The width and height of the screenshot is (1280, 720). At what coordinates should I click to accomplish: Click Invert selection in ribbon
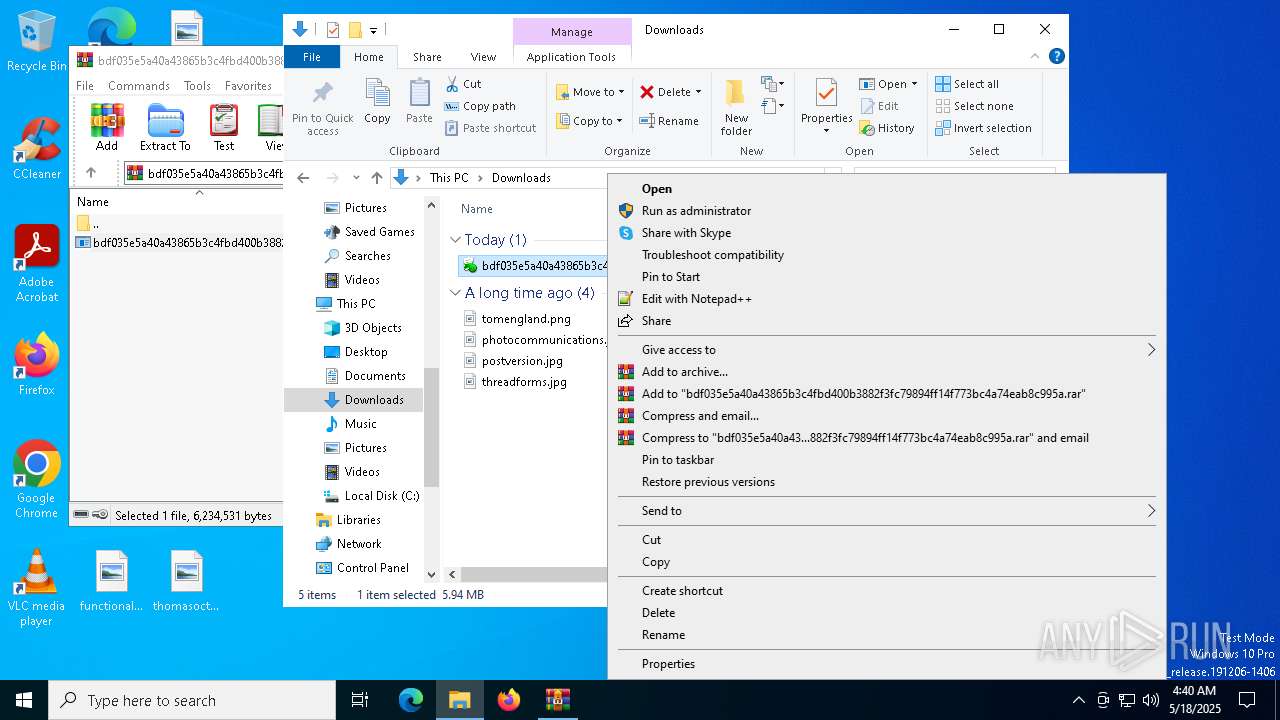pyautogui.click(x=983, y=128)
